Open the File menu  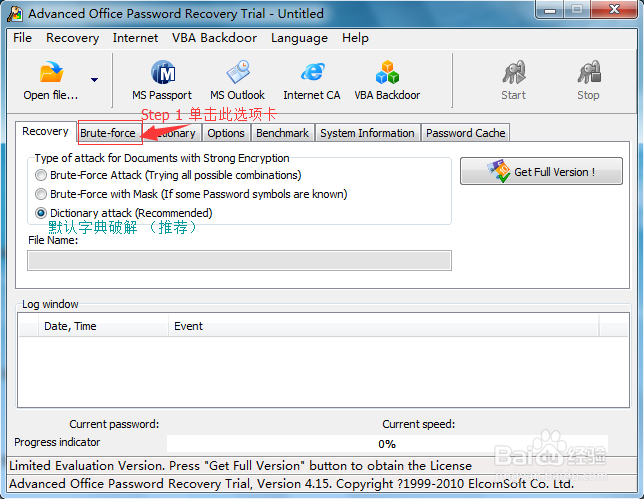click(x=22, y=38)
